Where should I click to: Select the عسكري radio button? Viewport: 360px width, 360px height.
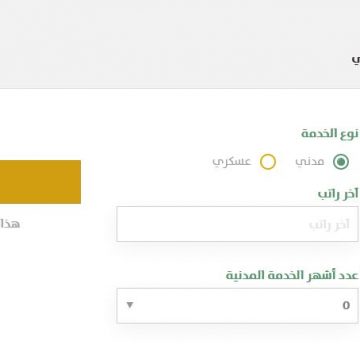[x=268, y=162]
